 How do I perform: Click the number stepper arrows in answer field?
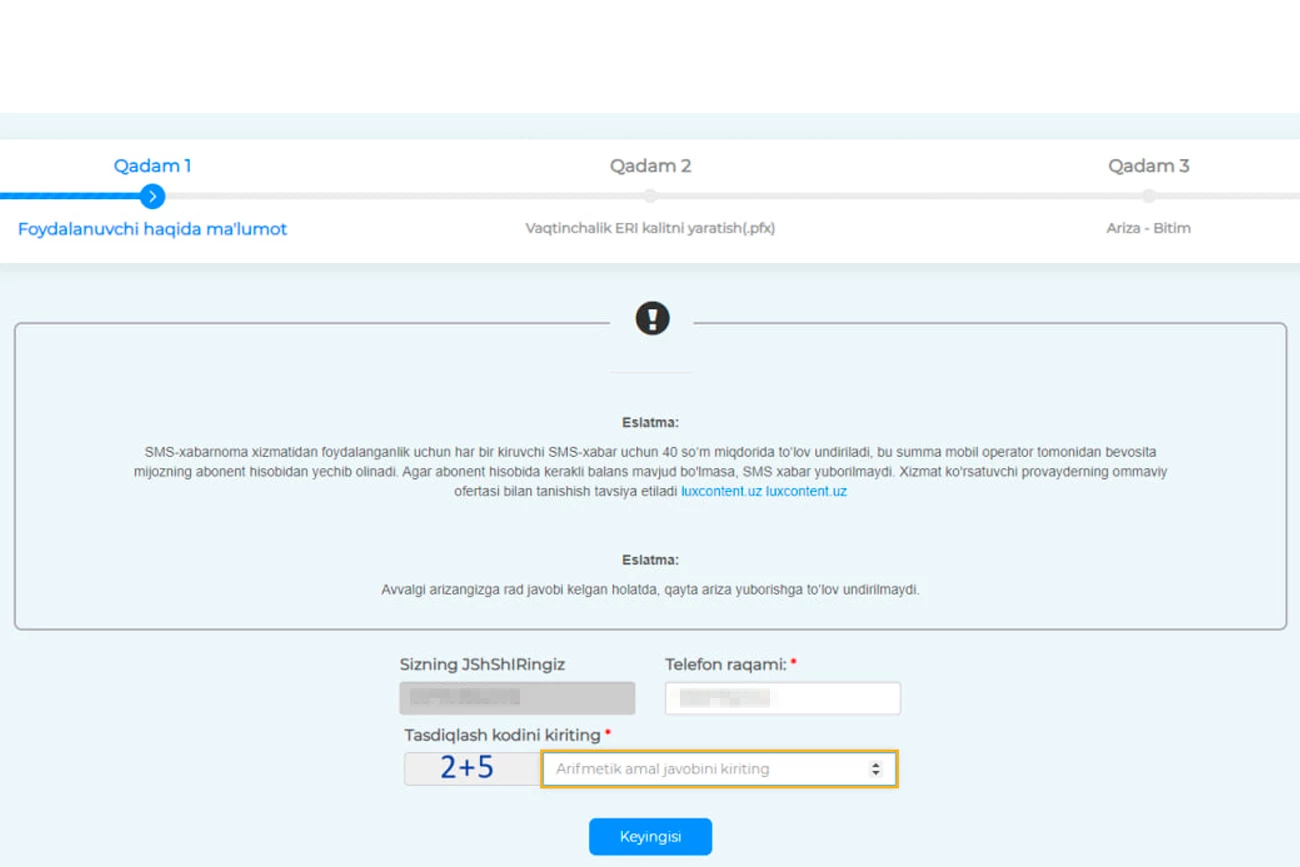coord(876,769)
